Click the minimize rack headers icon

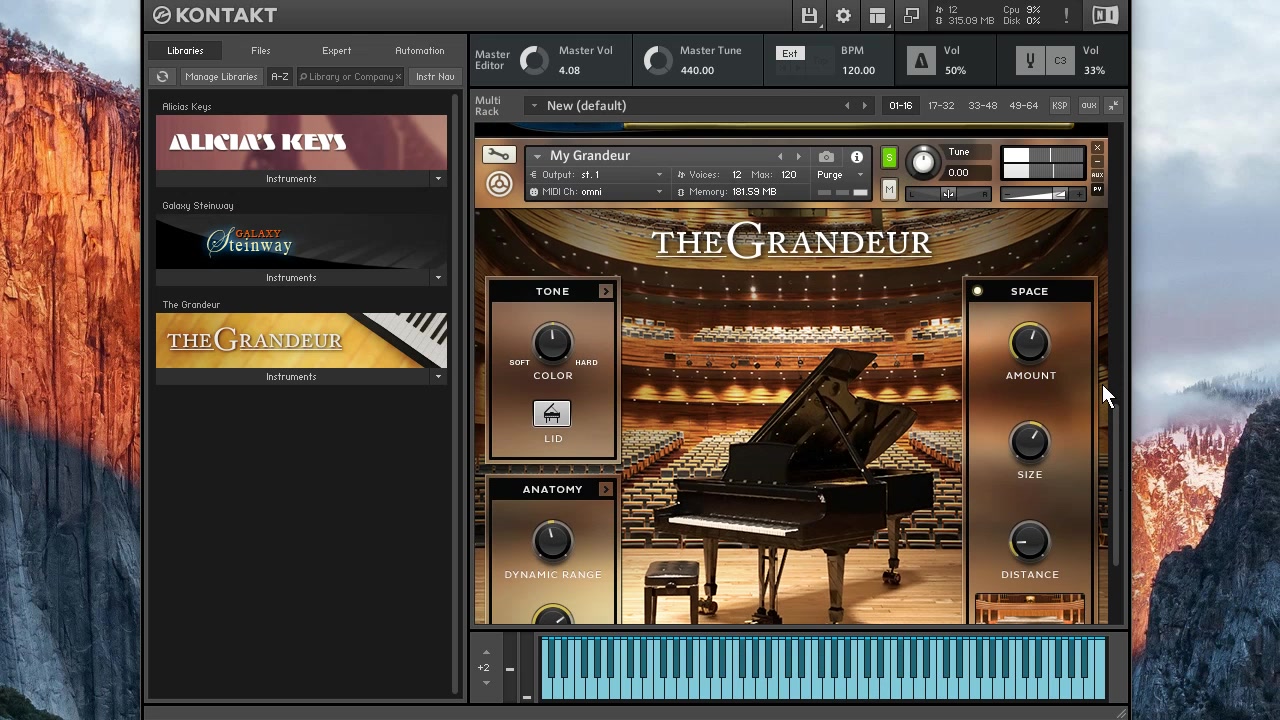1113,105
